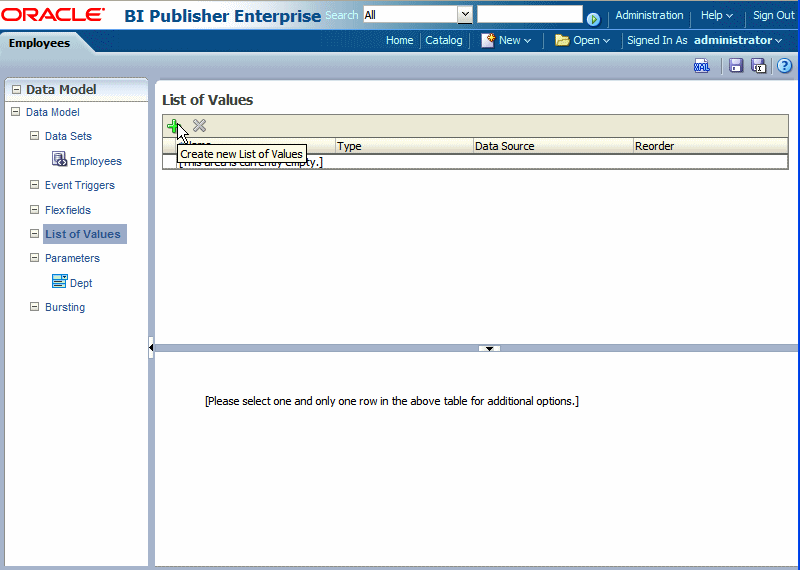Select Data Sets in the tree
This screenshot has width=800, height=570.
pos(68,136)
